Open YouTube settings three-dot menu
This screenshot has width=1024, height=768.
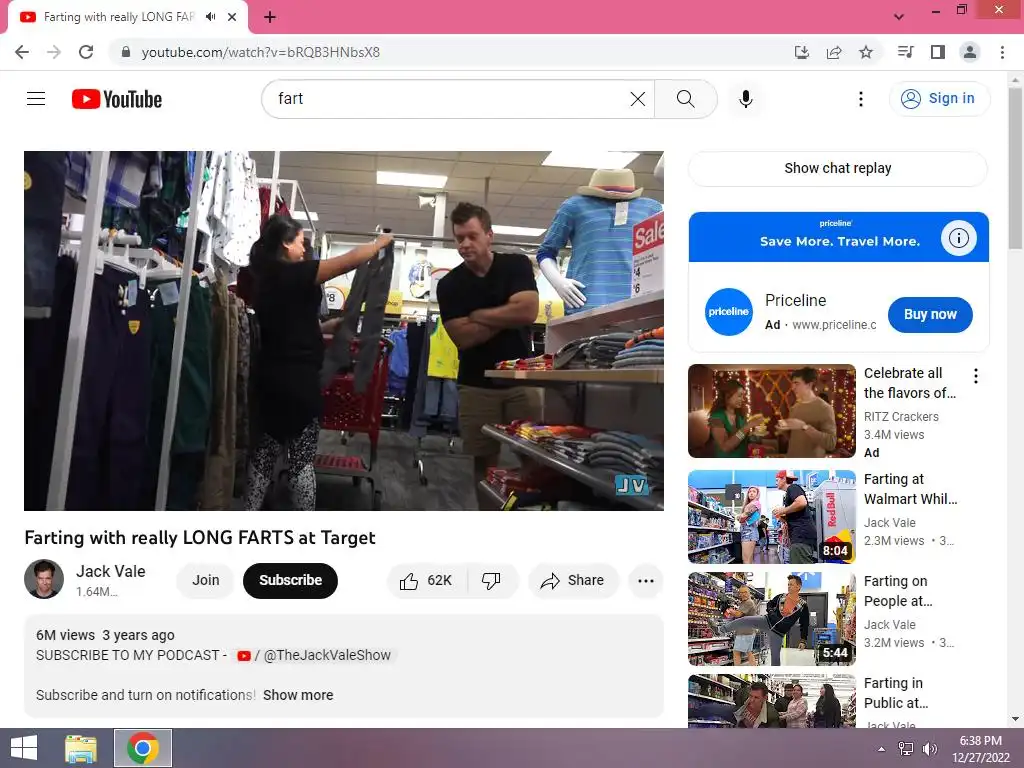pos(861,99)
